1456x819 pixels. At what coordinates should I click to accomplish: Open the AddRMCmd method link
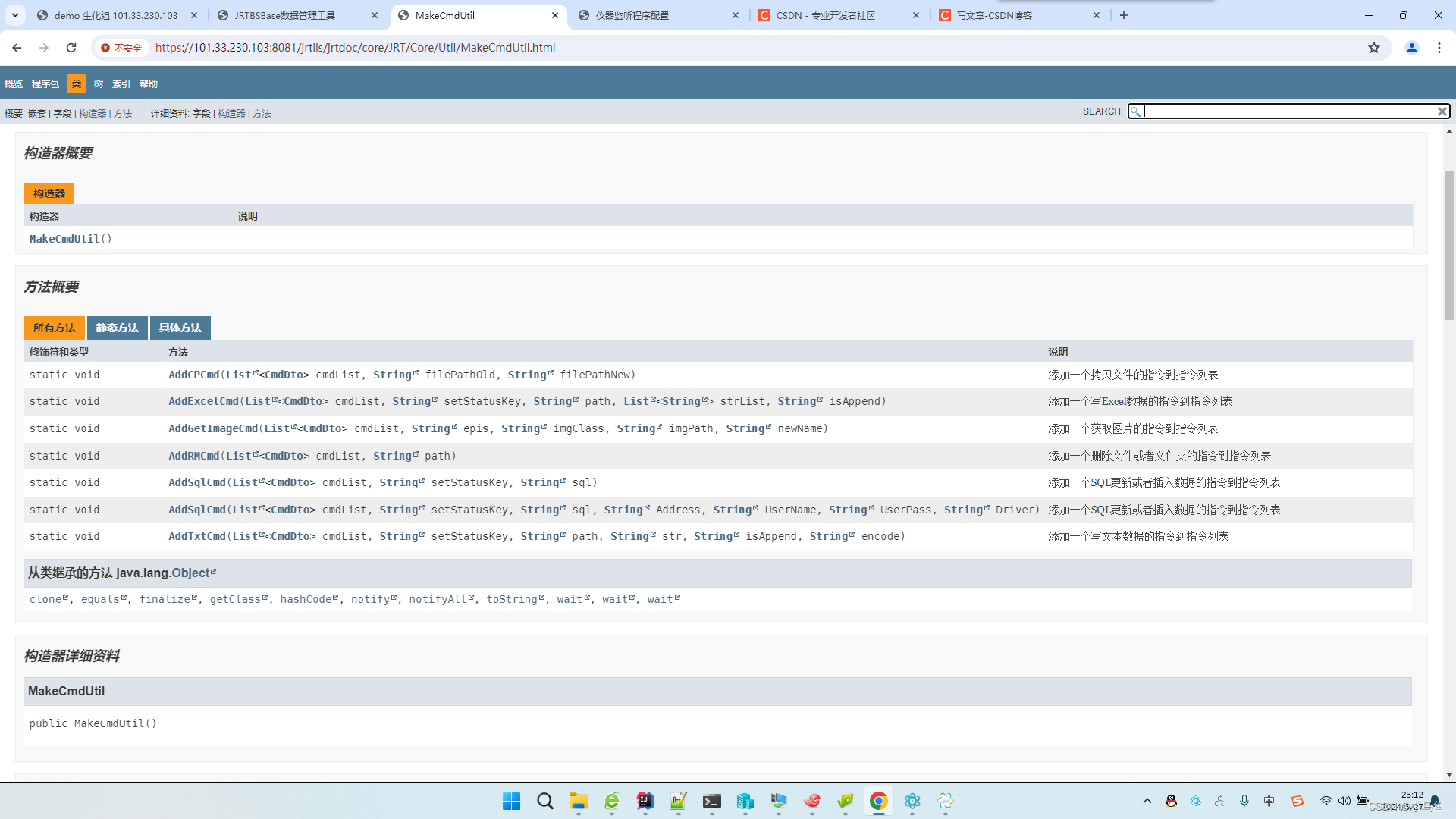point(194,456)
